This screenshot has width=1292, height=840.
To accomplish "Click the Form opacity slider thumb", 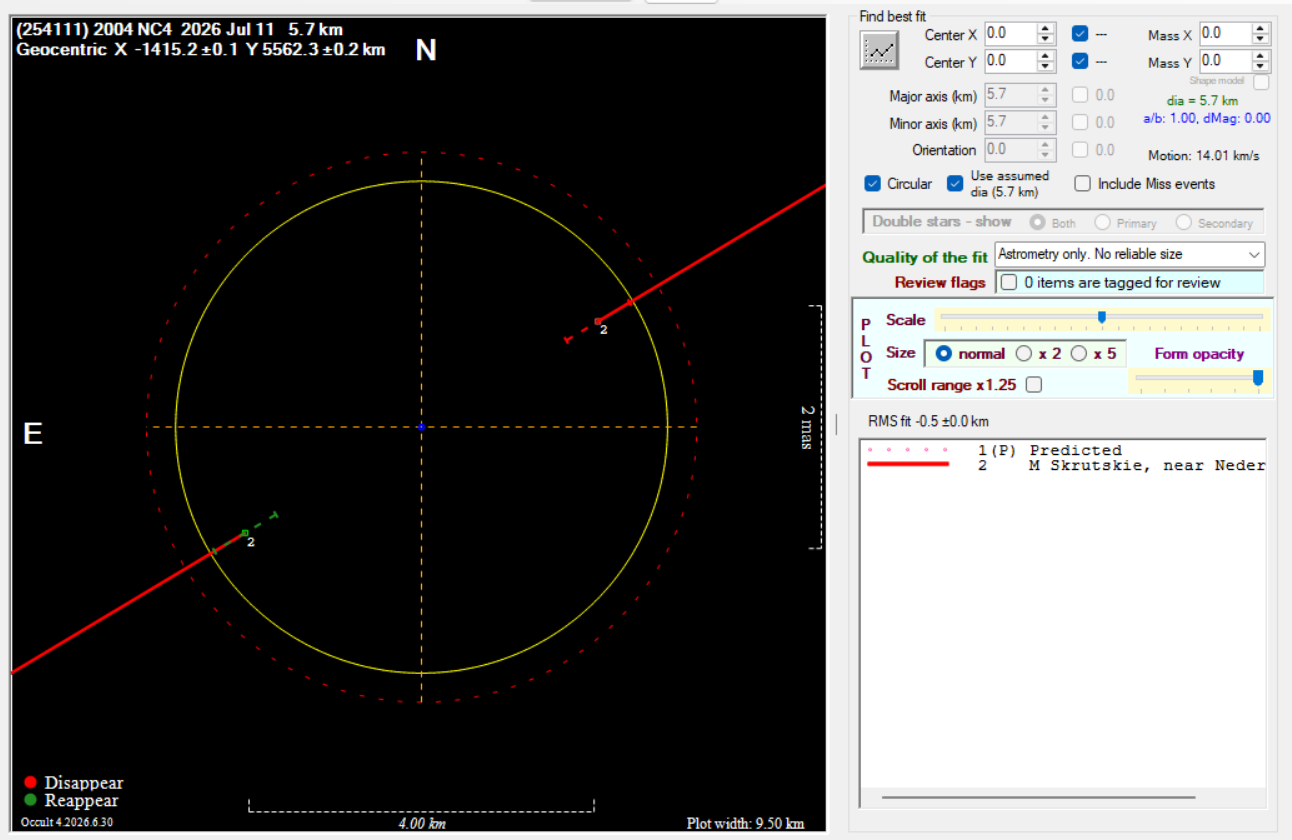I will point(1258,377).
